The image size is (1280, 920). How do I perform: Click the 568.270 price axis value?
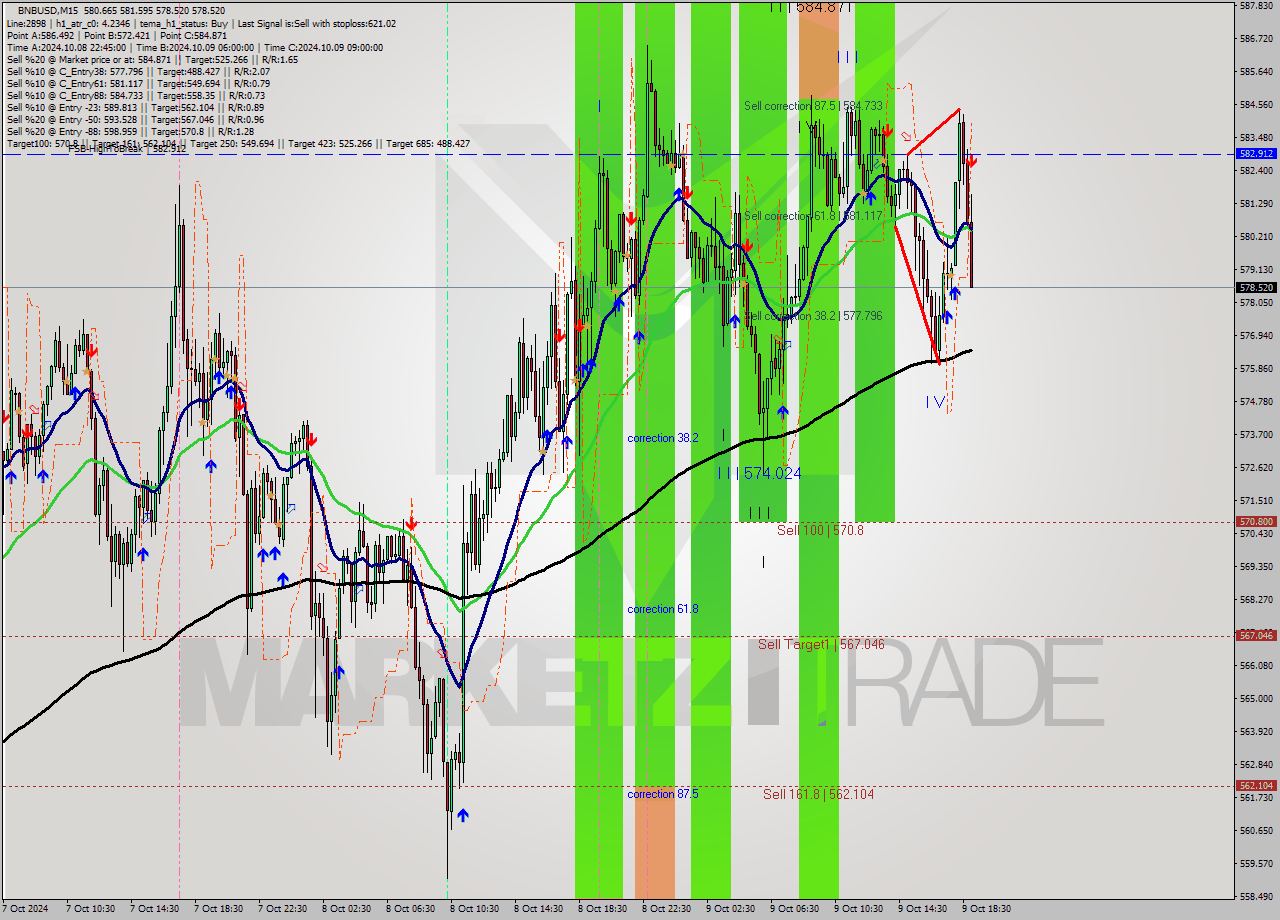(x=1256, y=599)
